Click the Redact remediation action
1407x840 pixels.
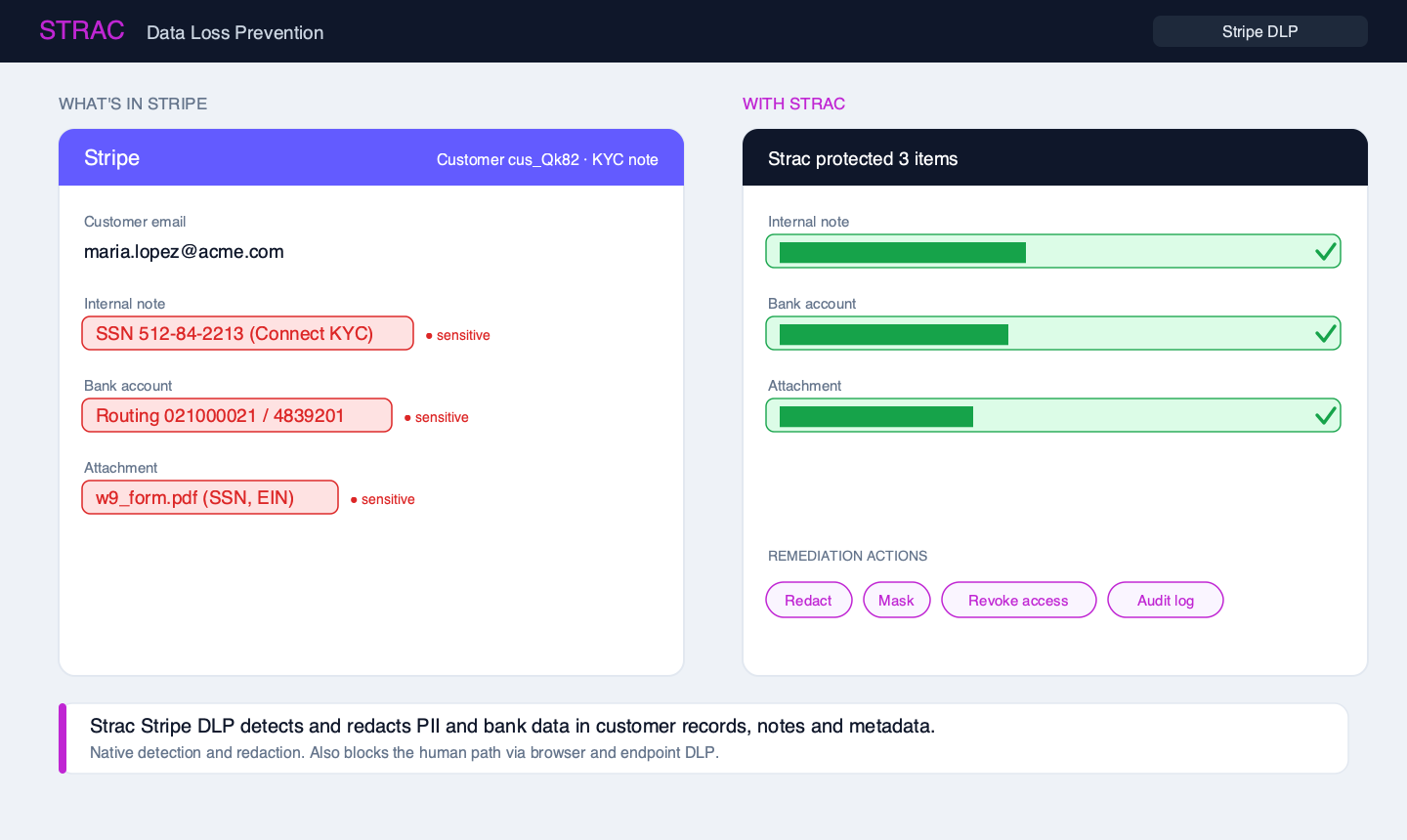[809, 600]
